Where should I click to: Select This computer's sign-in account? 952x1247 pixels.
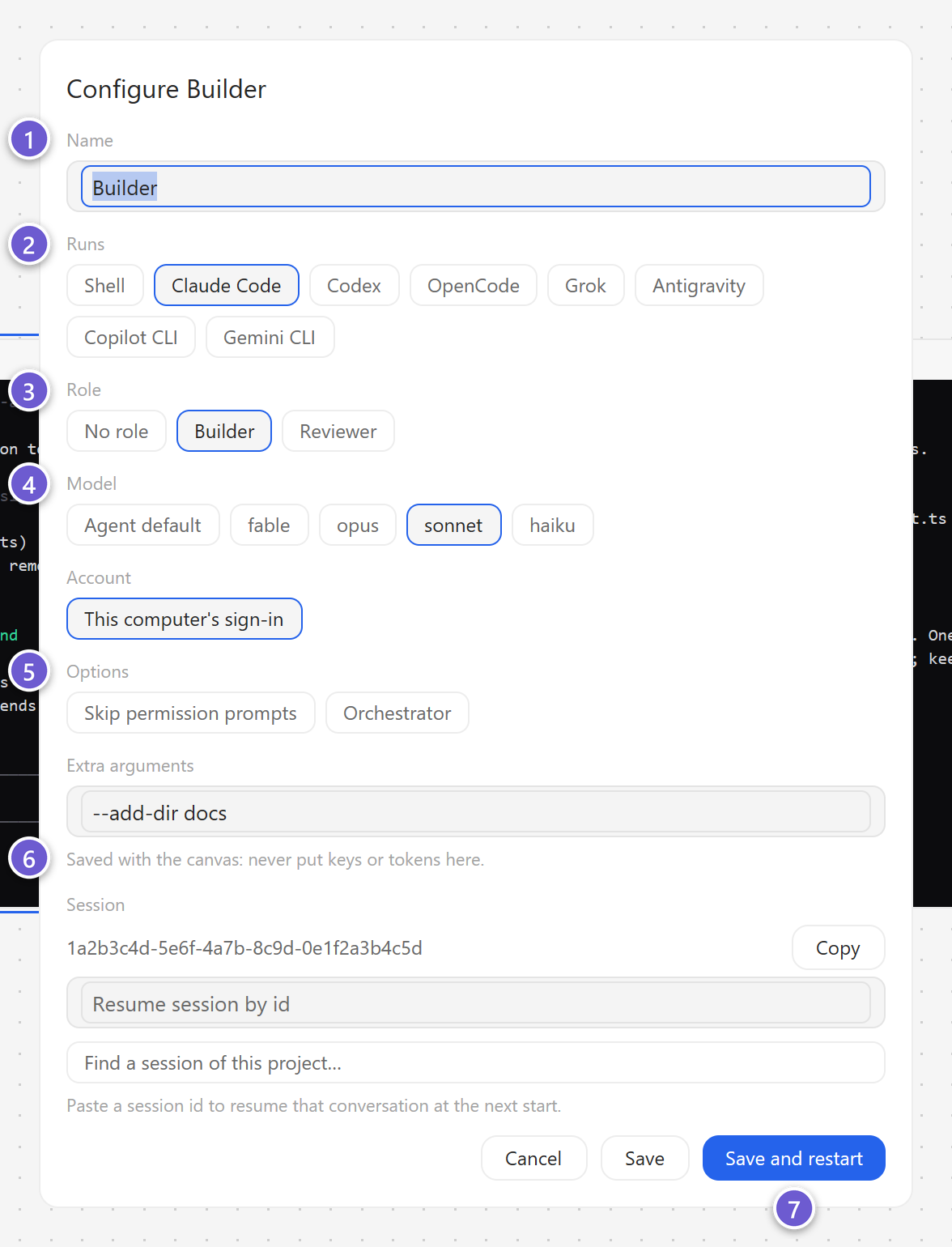pyautogui.click(x=185, y=619)
